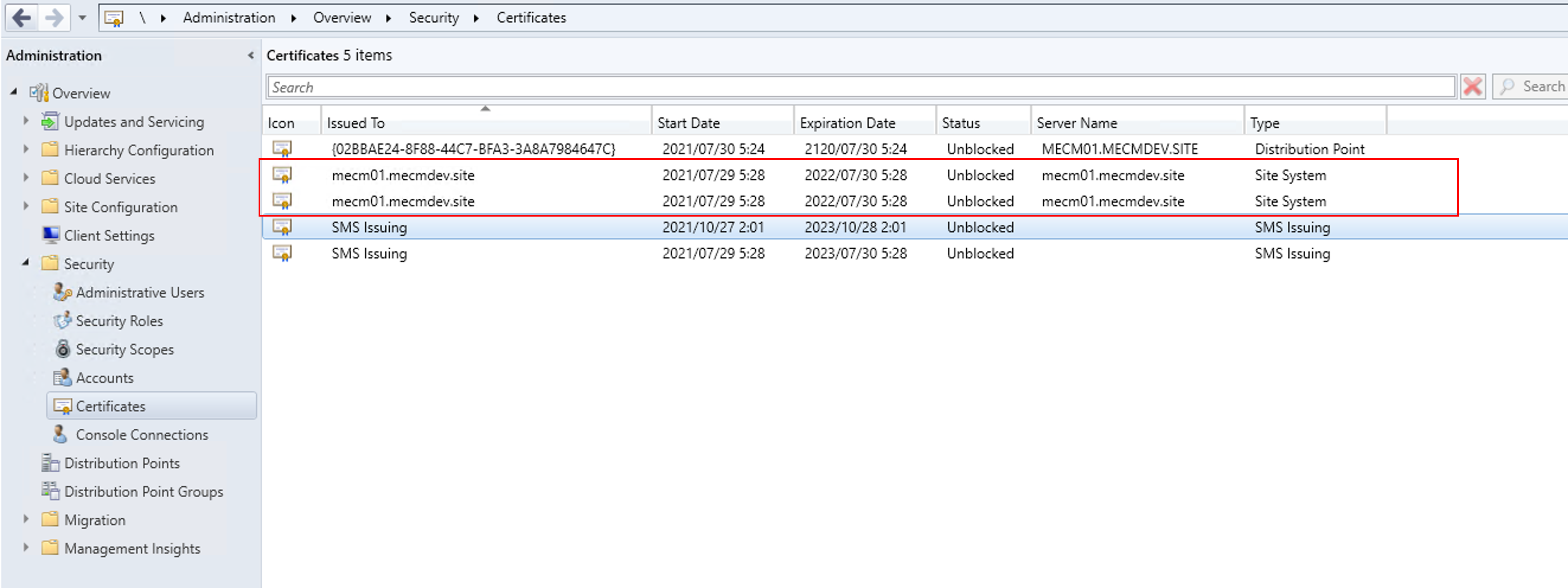
Task: Expand Site Configuration node
Action: 26,206
